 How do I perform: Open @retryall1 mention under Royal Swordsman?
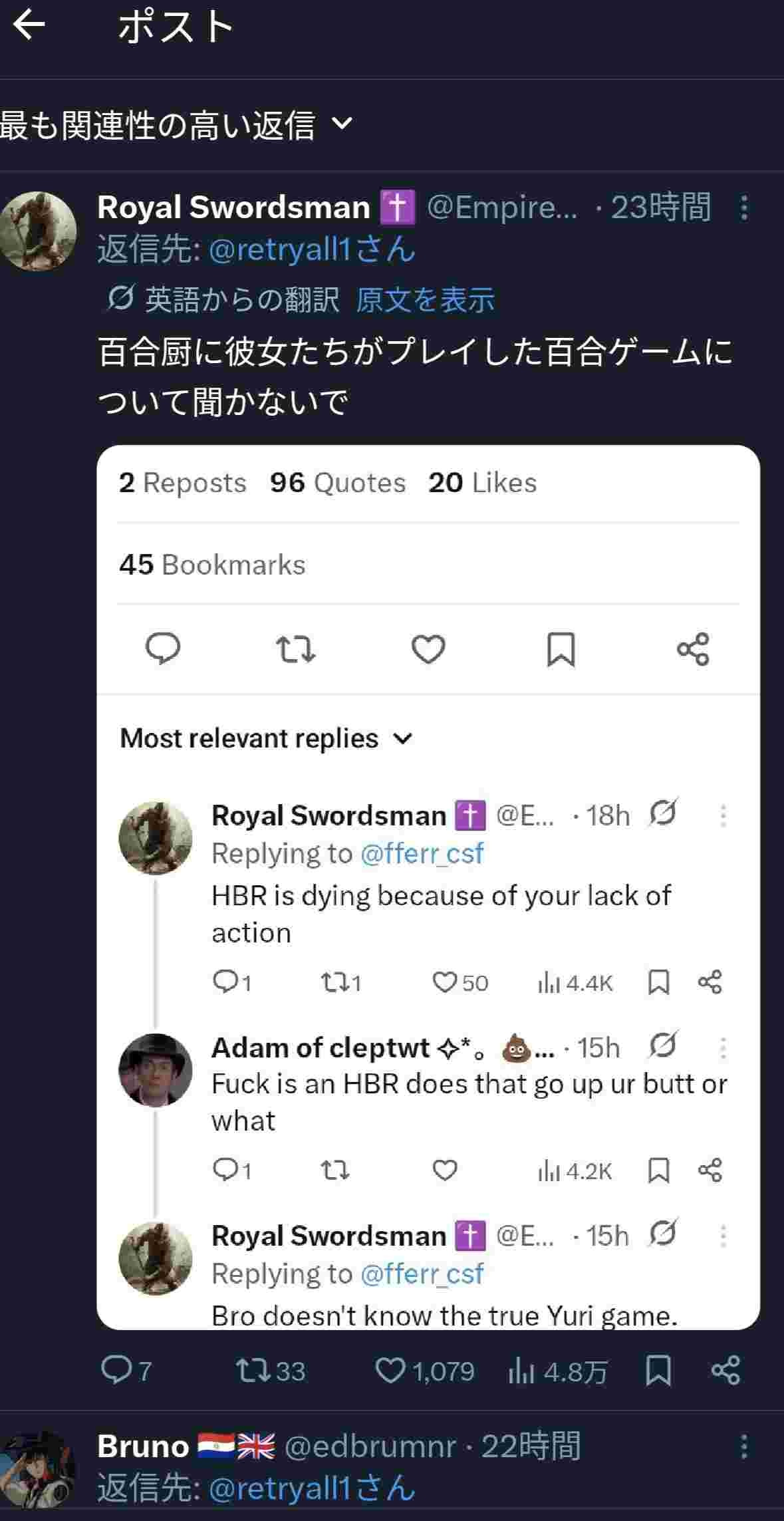click(x=312, y=250)
